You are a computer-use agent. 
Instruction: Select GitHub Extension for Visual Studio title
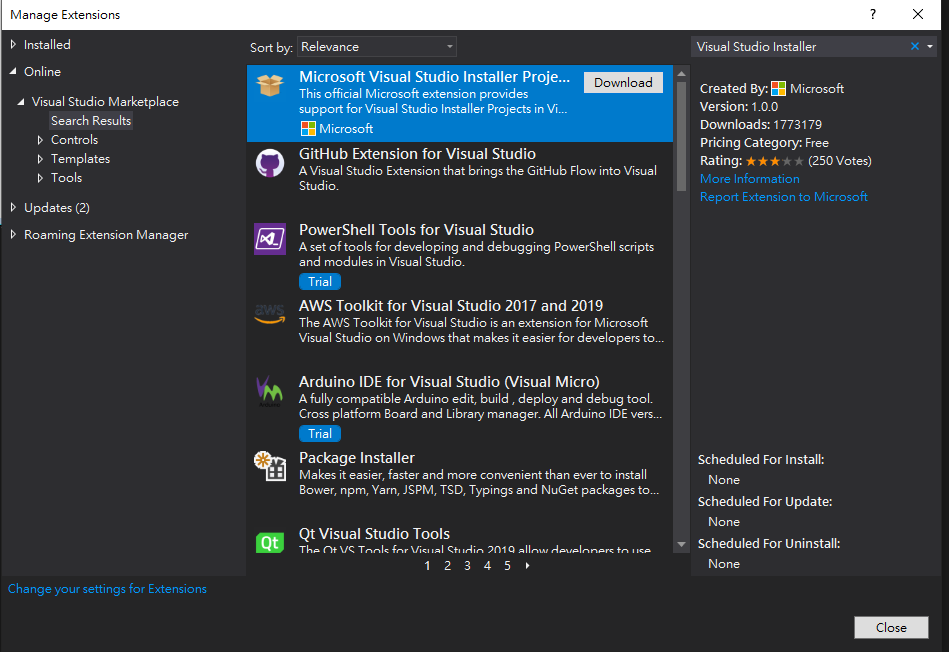(x=417, y=154)
